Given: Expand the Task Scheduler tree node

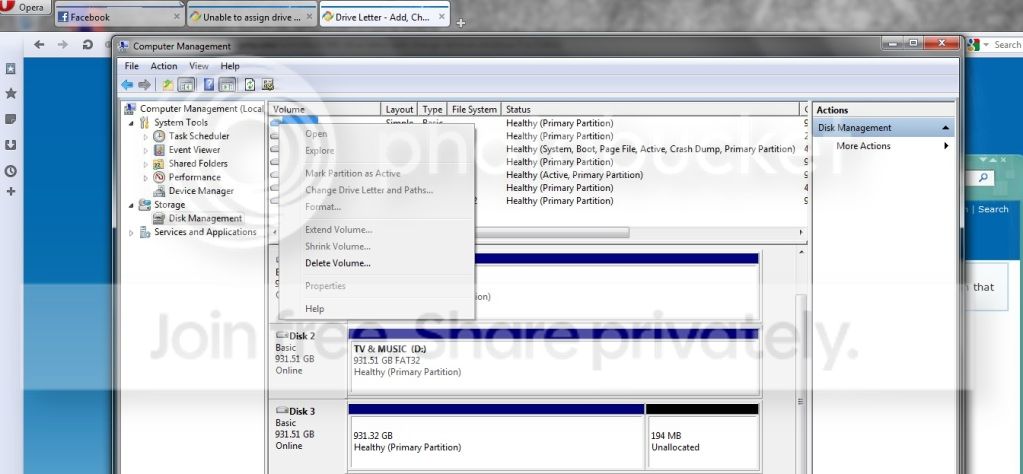Looking at the screenshot, I should click(x=145, y=136).
